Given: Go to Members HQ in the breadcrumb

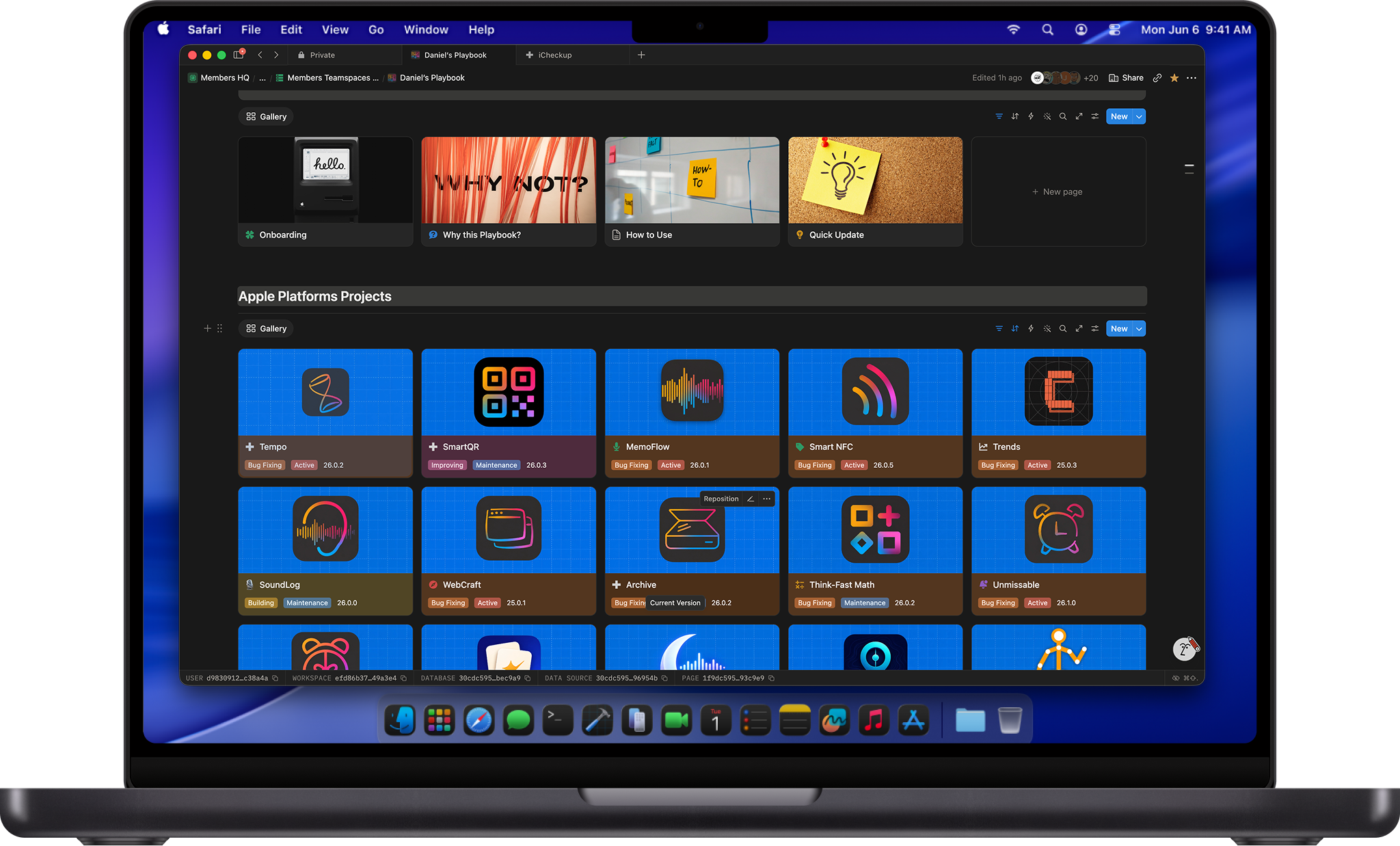Looking at the screenshot, I should click(219, 78).
